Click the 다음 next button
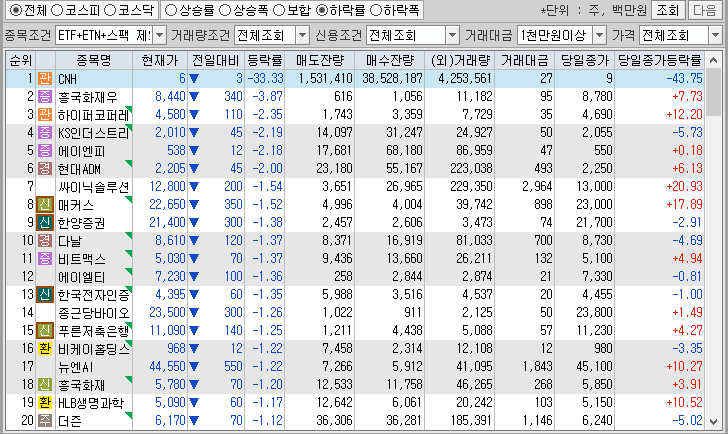 [704, 10]
